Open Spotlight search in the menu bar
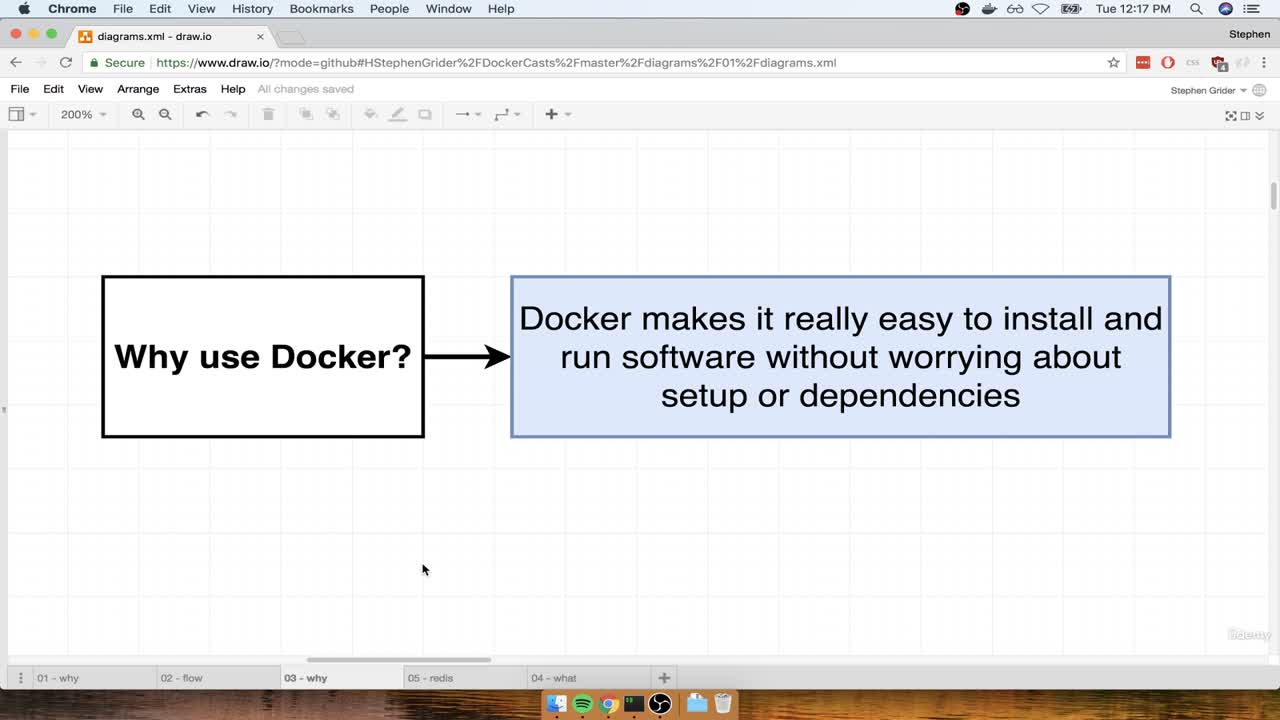 pyautogui.click(x=1196, y=9)
